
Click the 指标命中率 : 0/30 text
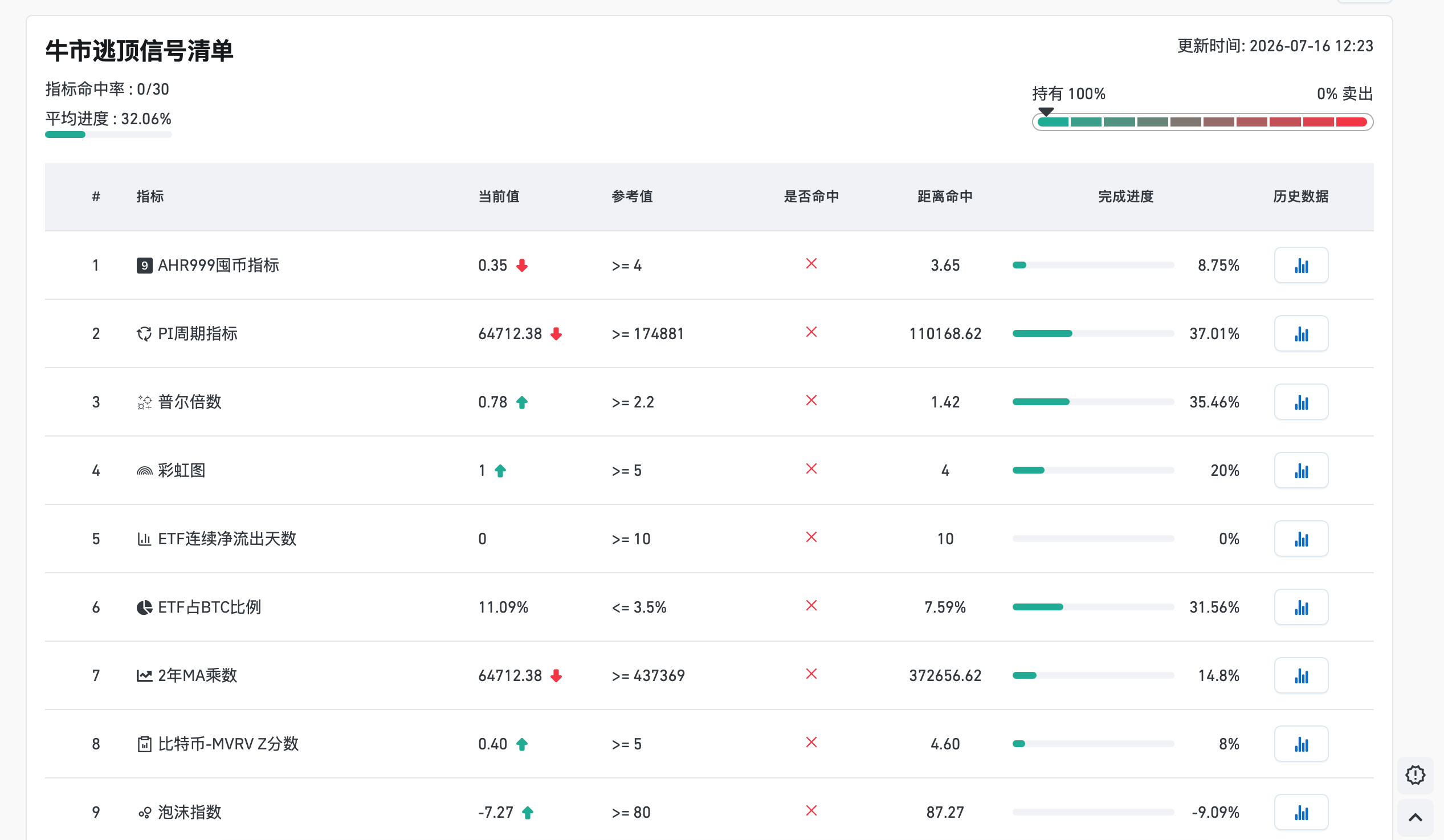(x=107, y=89)
